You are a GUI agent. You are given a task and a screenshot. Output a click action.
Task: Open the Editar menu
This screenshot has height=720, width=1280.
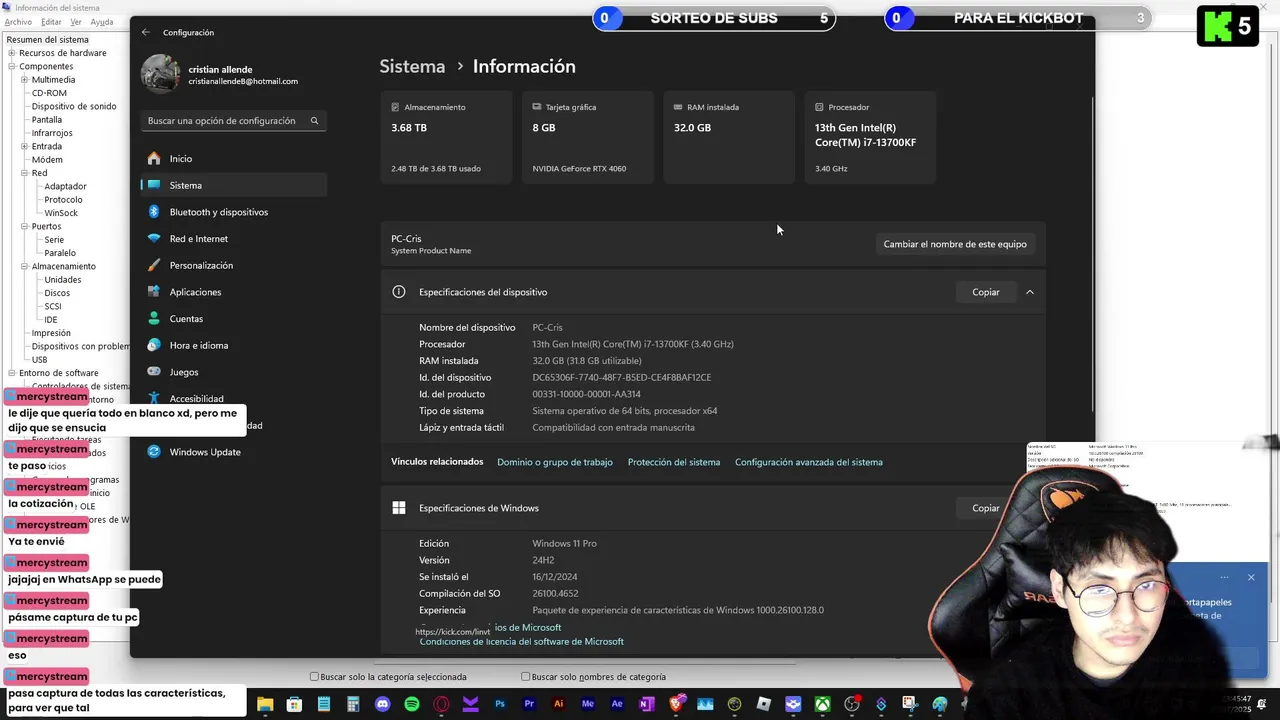point(51,22)
